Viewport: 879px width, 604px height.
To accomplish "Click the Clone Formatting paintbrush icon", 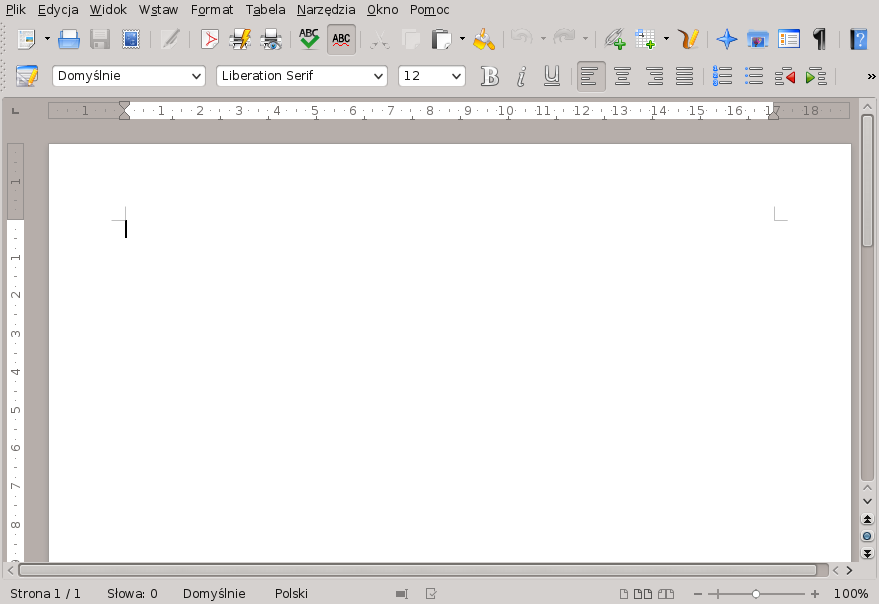I will click(x=484, y=40).
